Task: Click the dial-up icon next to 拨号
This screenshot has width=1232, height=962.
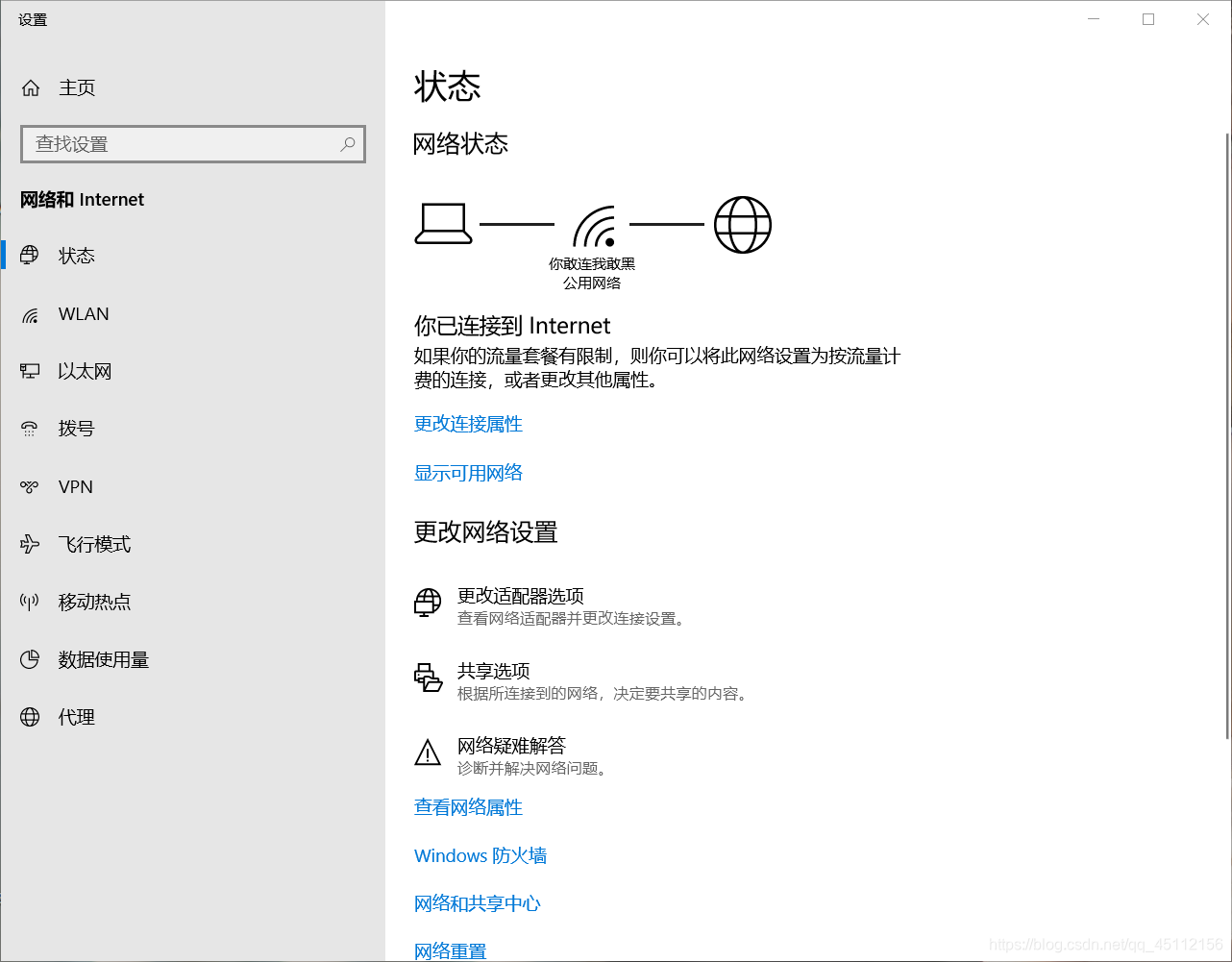Action: pos(30,429)
